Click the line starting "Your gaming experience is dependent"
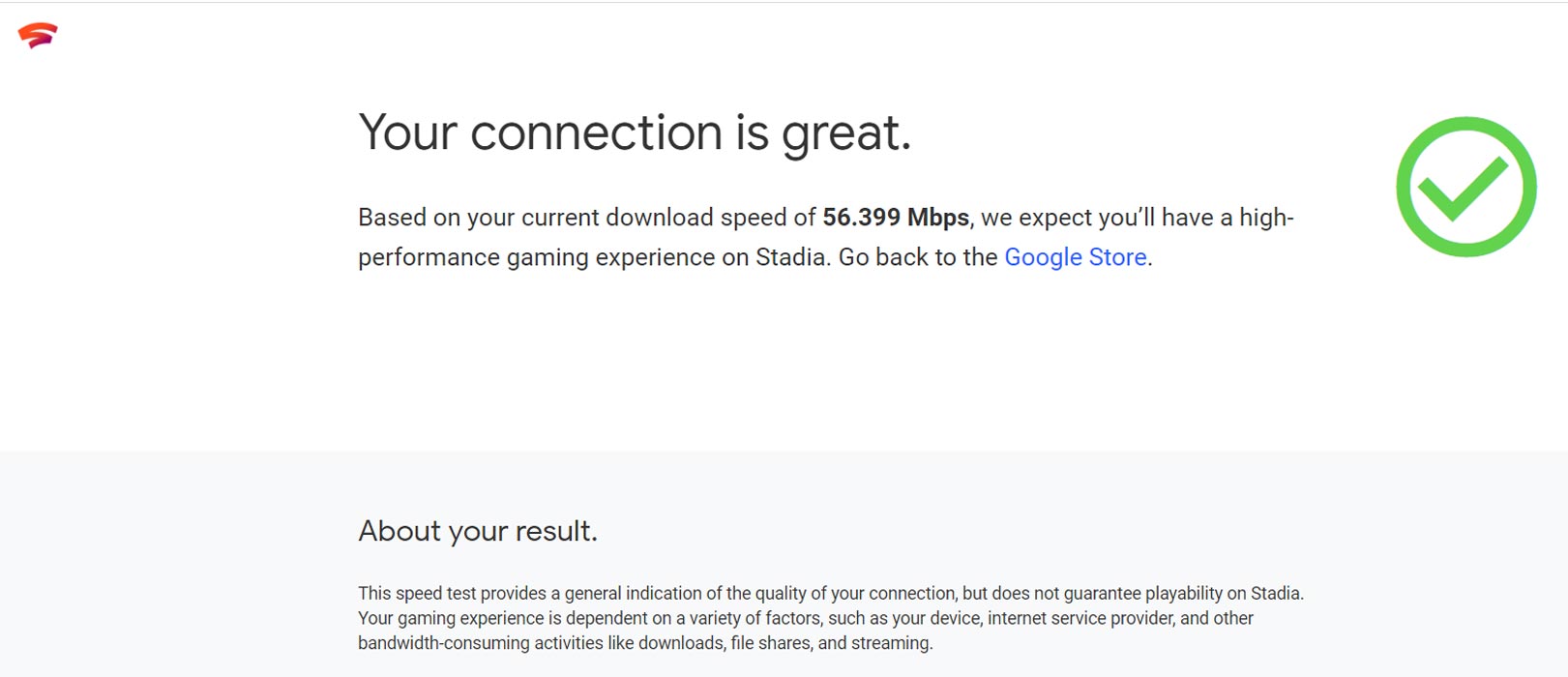The width and height of the screenshot is (1568, 677). pos(806,619)
